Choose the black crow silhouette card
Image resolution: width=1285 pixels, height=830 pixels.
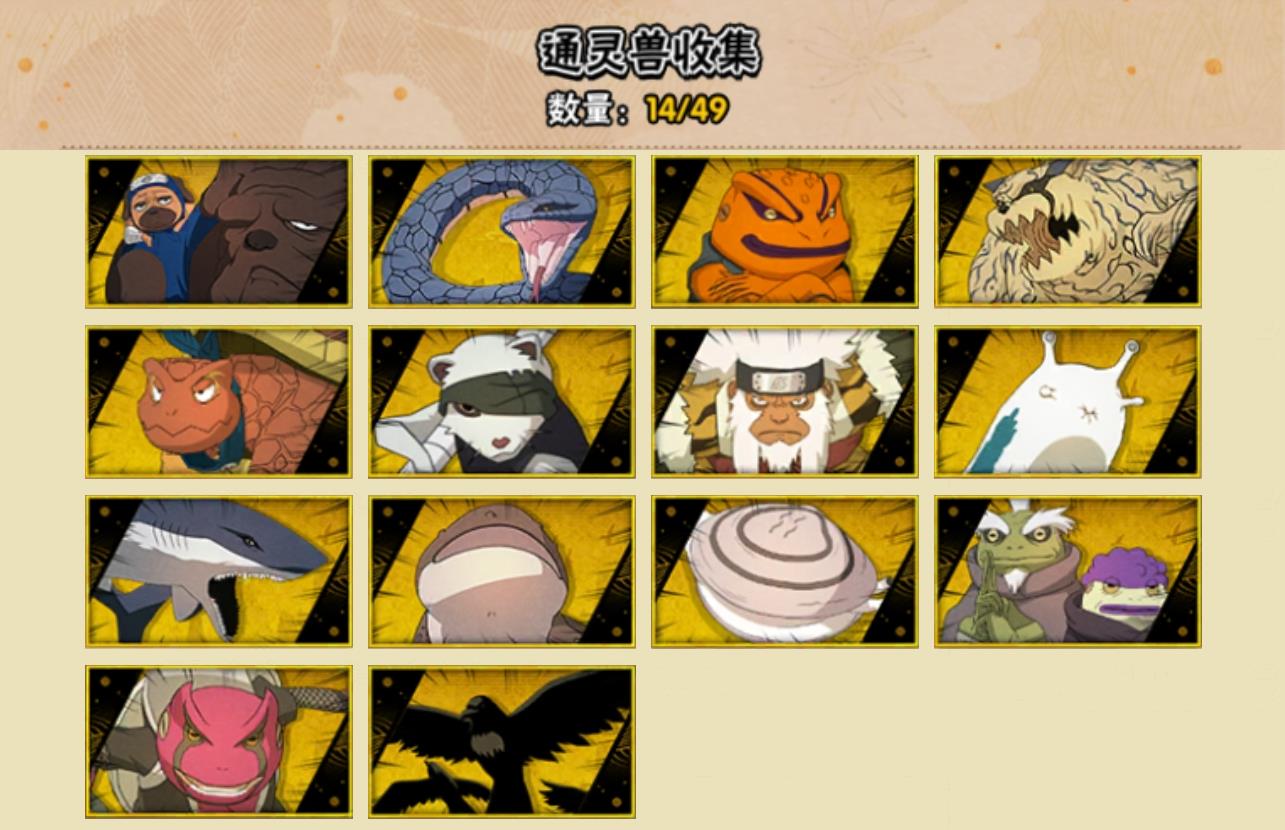tap(501, 742)
